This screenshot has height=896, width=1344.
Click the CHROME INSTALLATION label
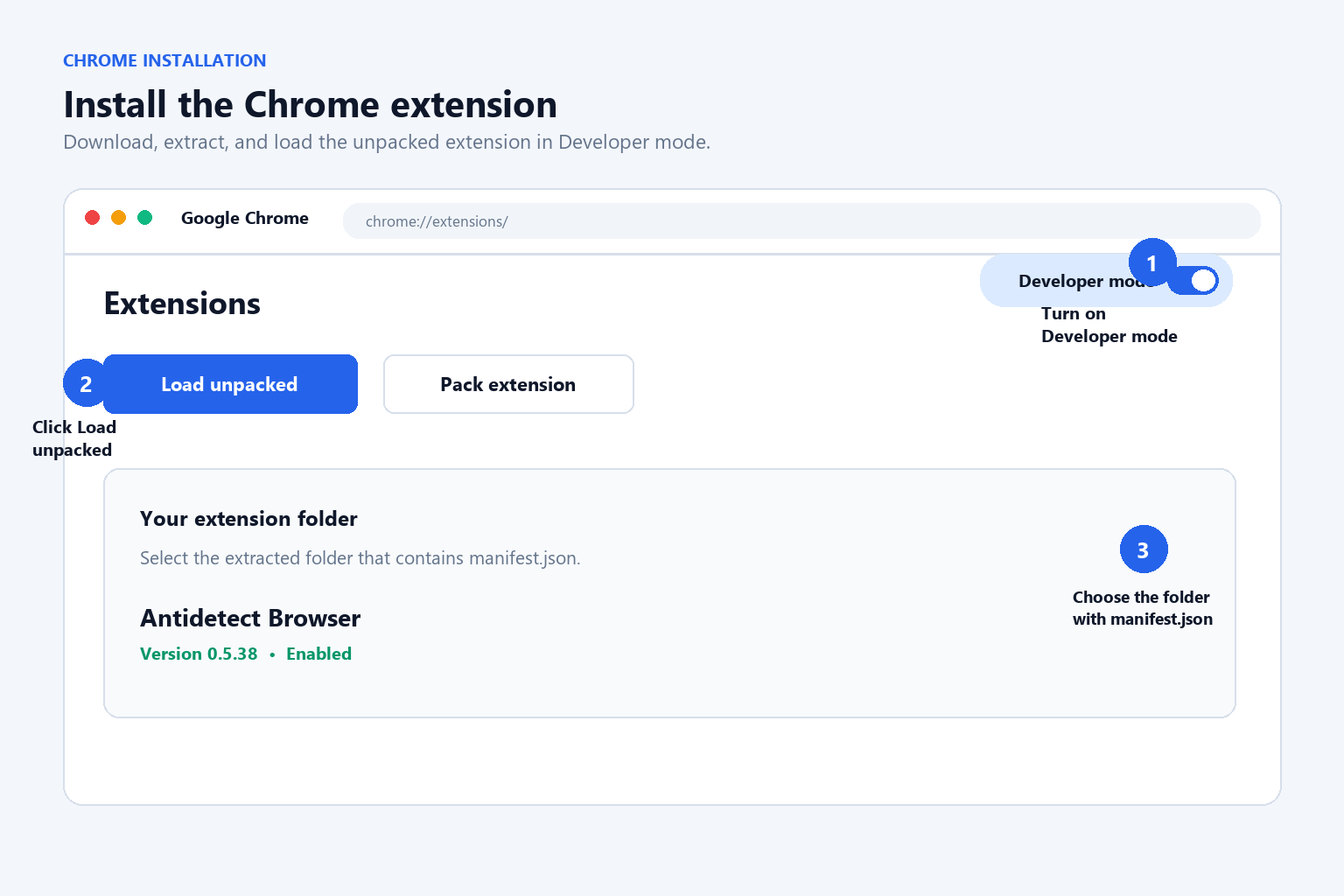click(164, 60)
